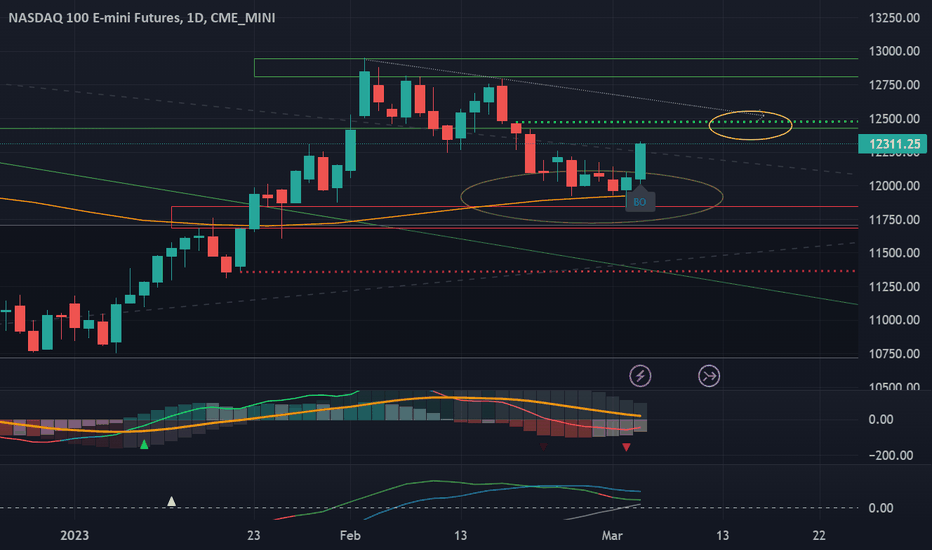
Task: Select the BO label under latest candle
Action: pos(640,202)
